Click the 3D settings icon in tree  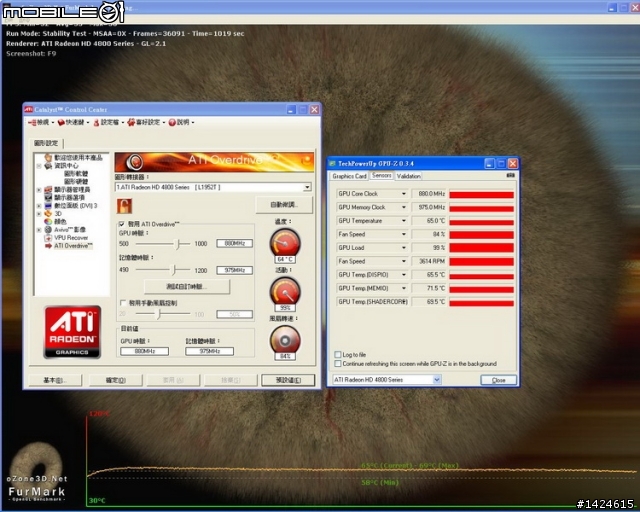click(49, 214)
